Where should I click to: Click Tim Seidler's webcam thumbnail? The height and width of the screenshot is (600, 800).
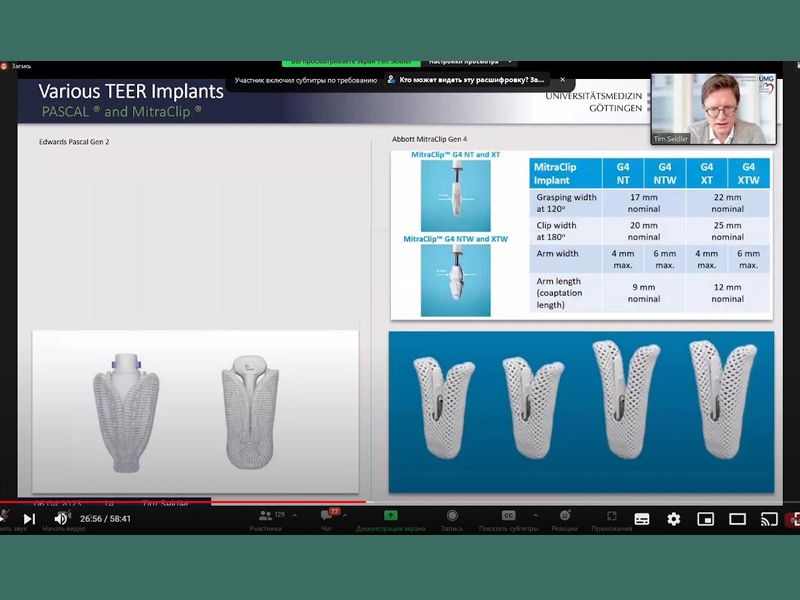pos(712,108)
